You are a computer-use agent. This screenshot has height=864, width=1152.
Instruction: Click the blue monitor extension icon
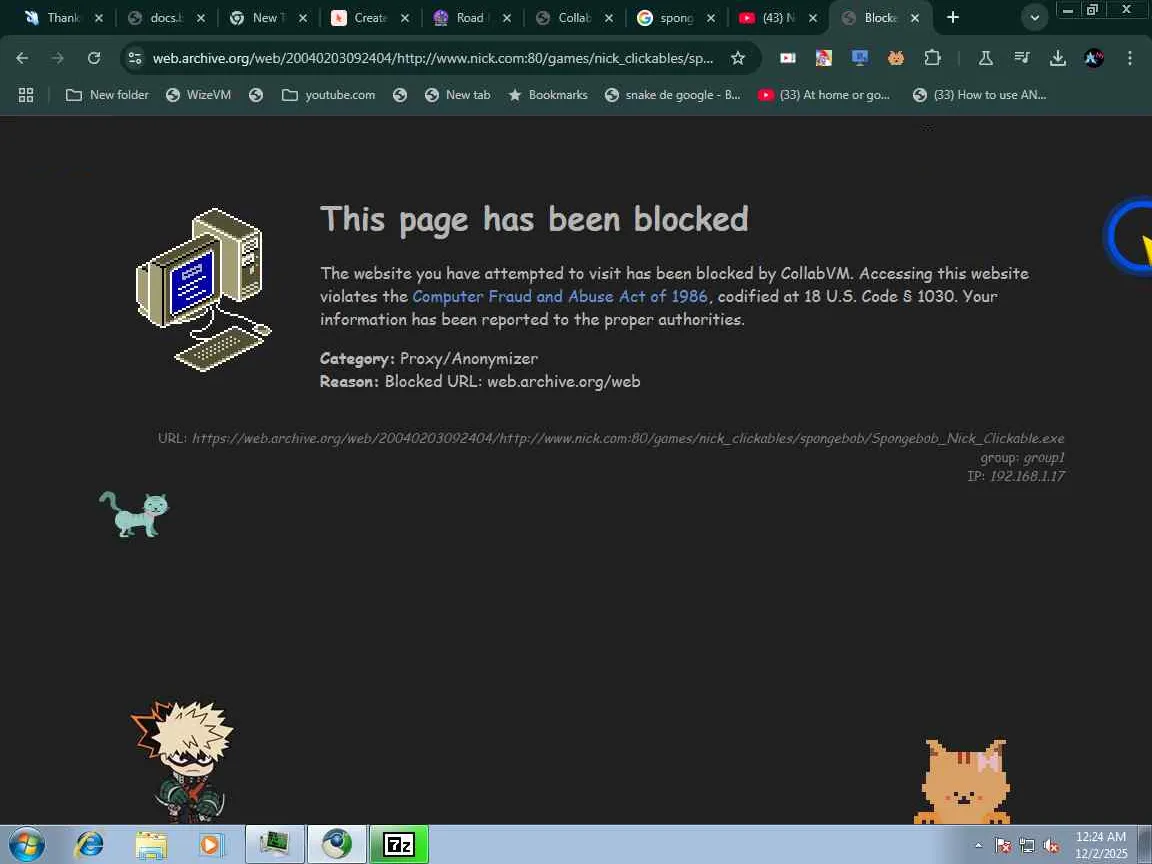coord(860,58)
